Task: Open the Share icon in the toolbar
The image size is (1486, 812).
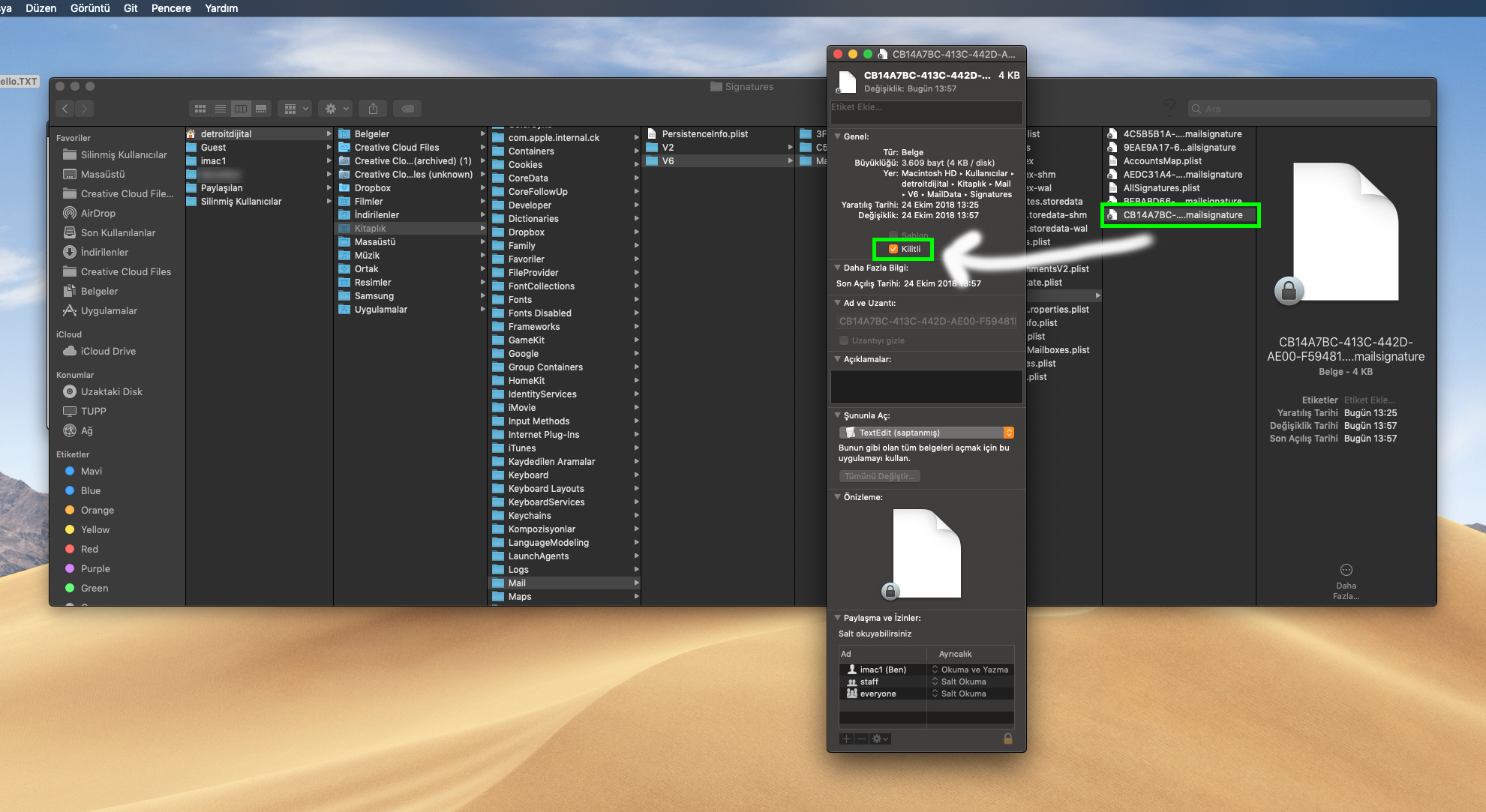Action: pos(372,108)
